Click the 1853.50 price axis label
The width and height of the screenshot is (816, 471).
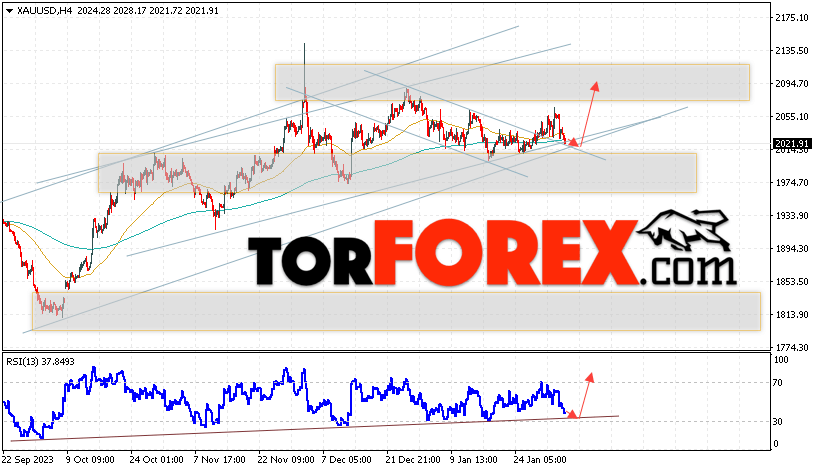tap(792, 282)
